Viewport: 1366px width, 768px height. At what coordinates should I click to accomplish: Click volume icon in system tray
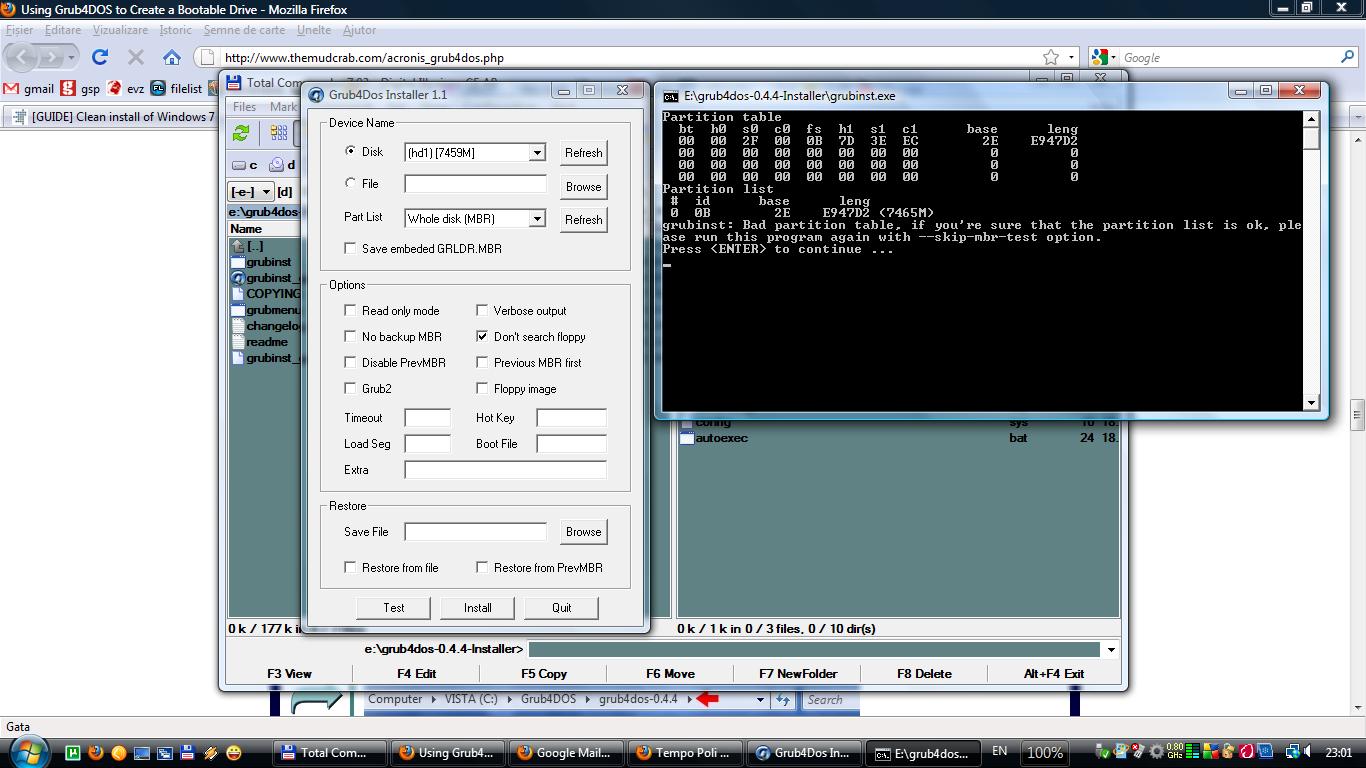1309,752
